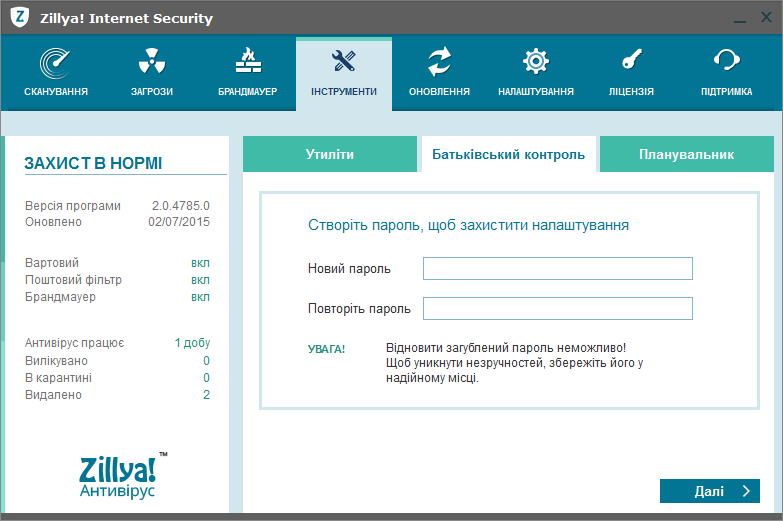This screenshot has height=521, width=783.
Task: Click the Далі button
Action: point(710,491)
